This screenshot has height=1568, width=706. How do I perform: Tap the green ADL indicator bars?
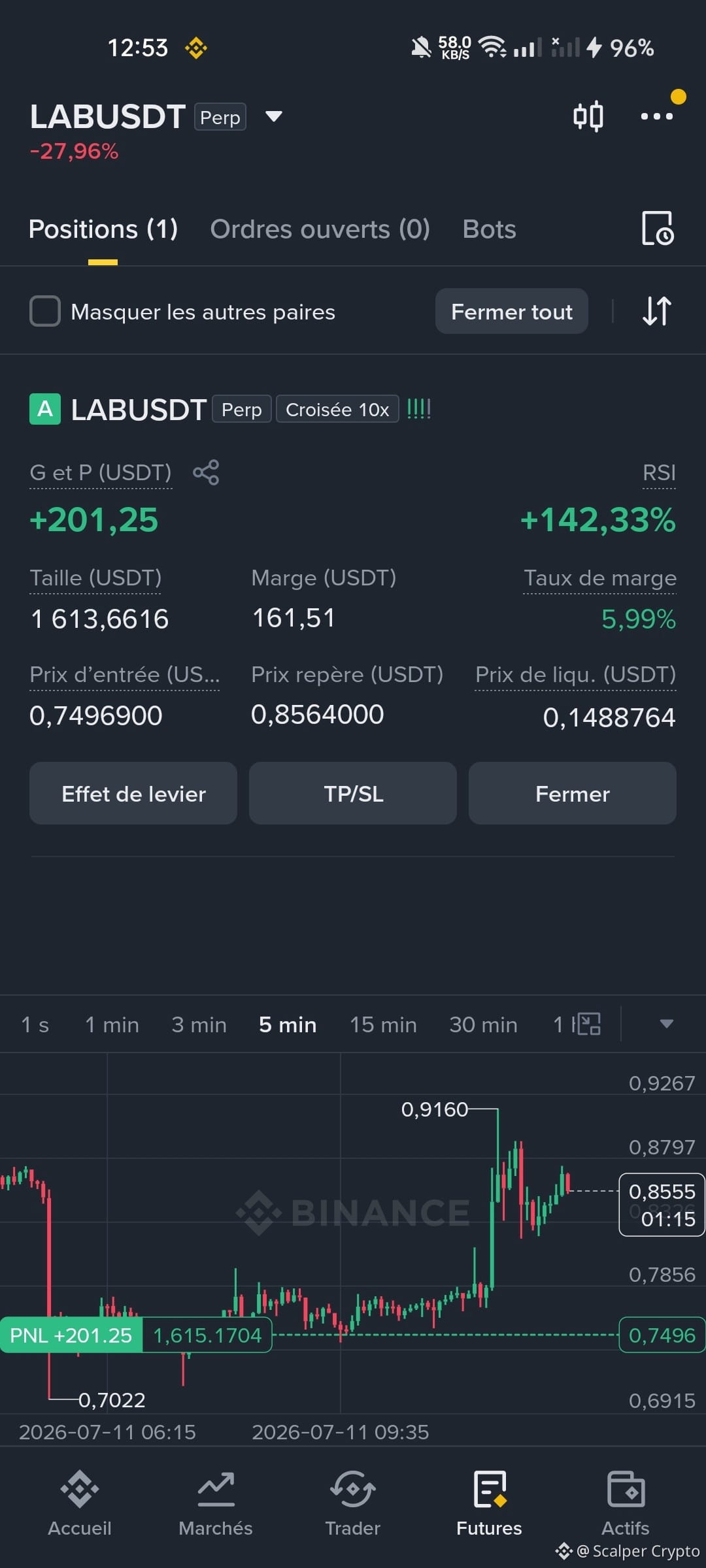(419, 409)
